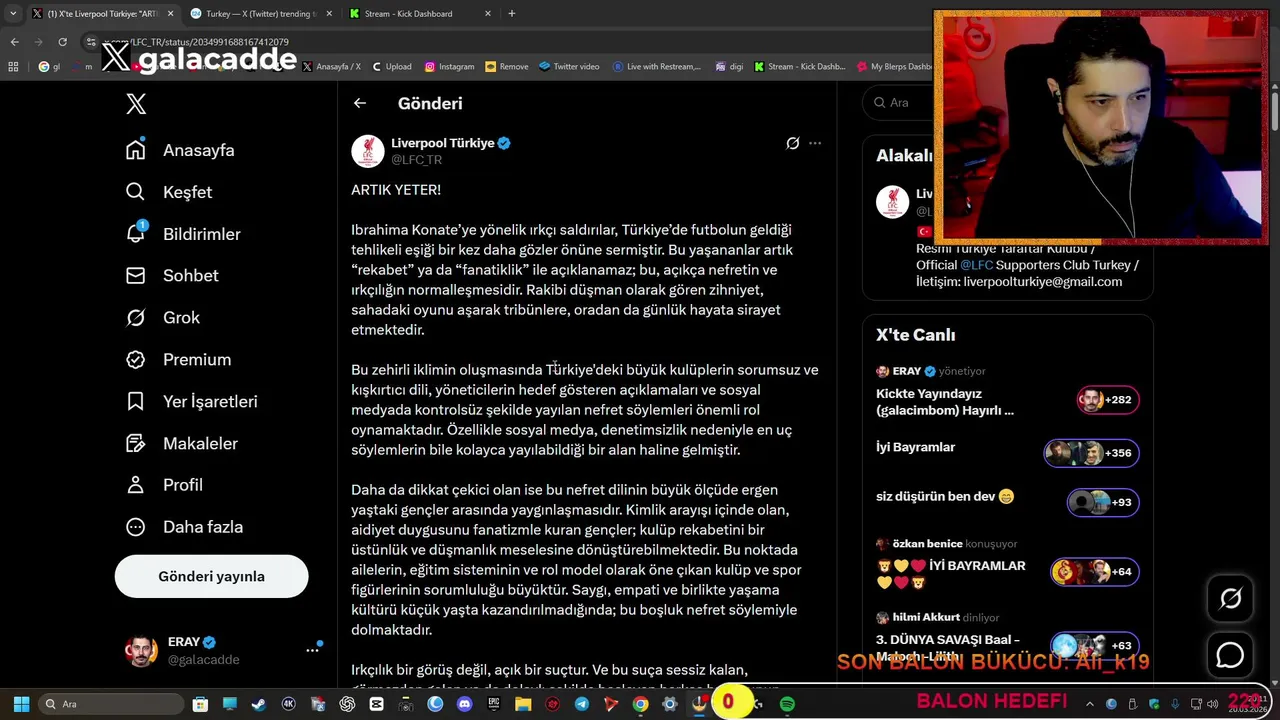Open the Upload bookmark

pos(391,67)
